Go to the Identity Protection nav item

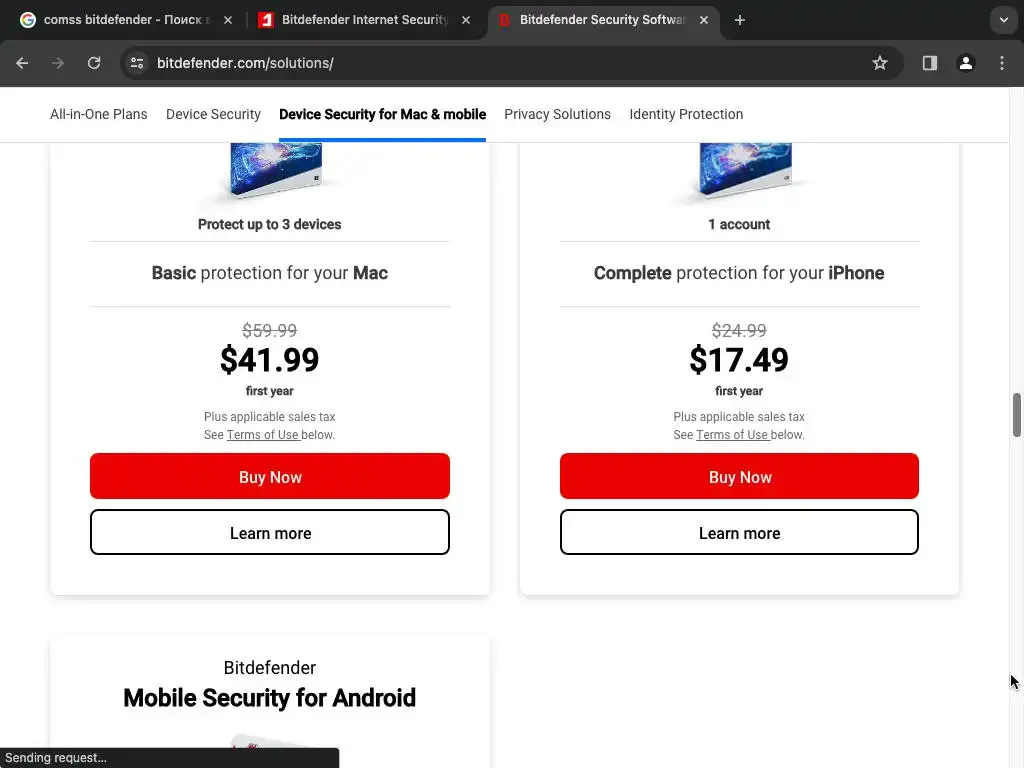[686, 114]
